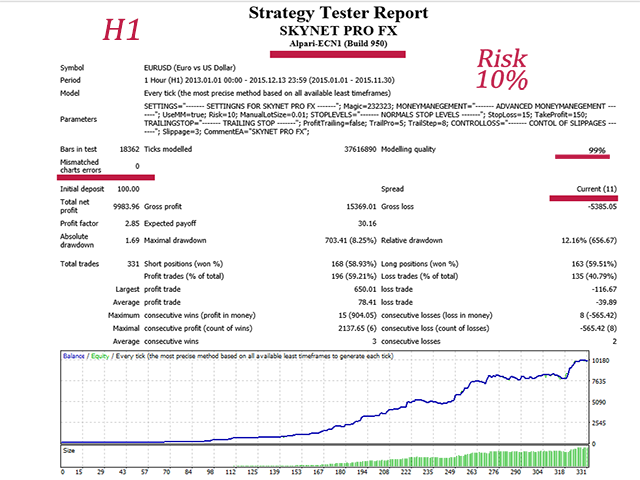Screen dimensions: 640x480
Task: Click the Average profit trade value 78.41
Action: tap(367, 302)
